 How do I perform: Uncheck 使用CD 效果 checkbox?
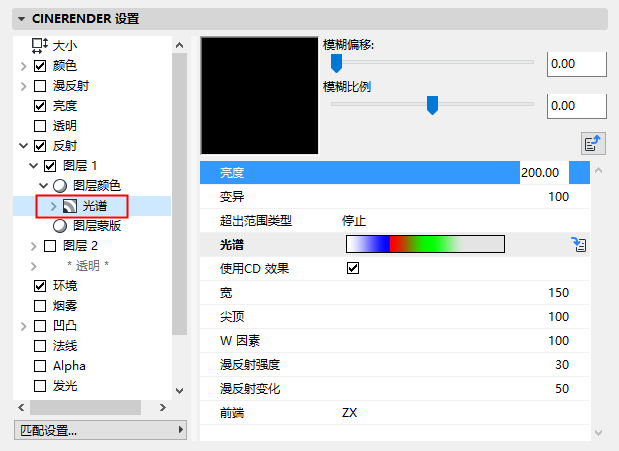pyautogui.click(x=353, y=268)
